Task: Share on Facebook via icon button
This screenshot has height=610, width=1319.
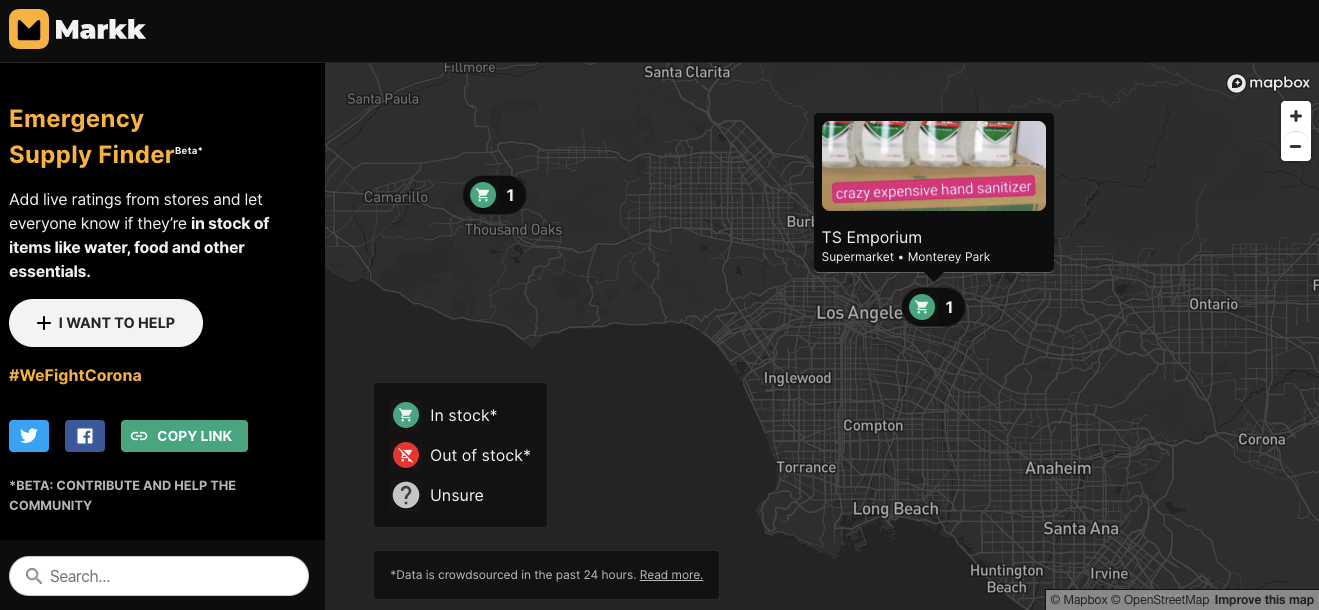Action: tap(85, 436)
